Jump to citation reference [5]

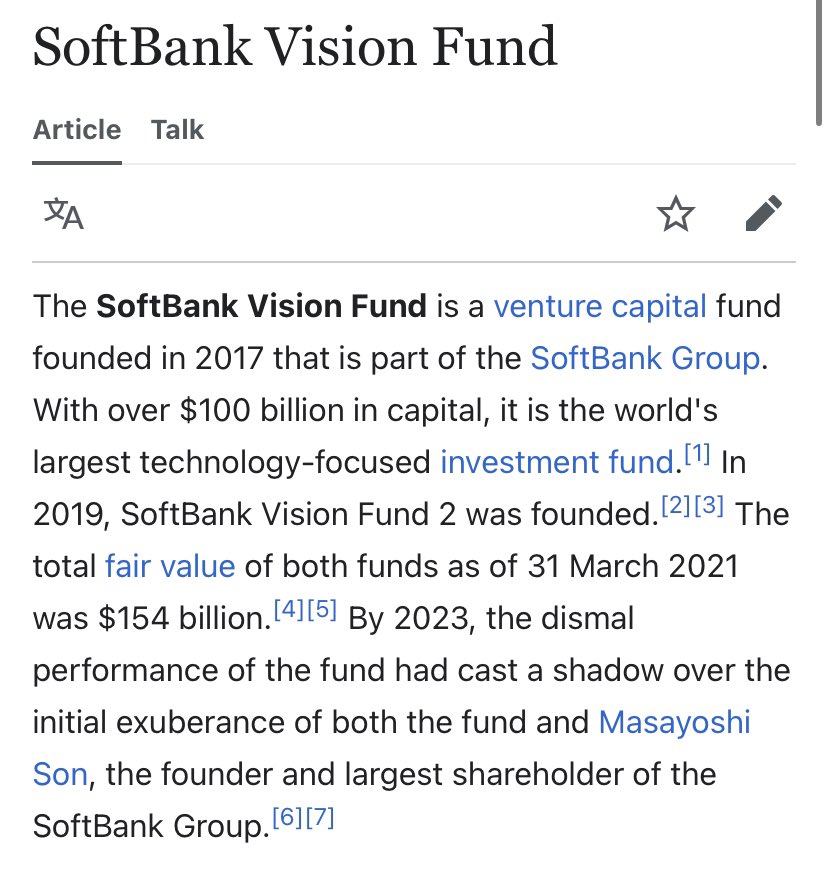(321, 611)
